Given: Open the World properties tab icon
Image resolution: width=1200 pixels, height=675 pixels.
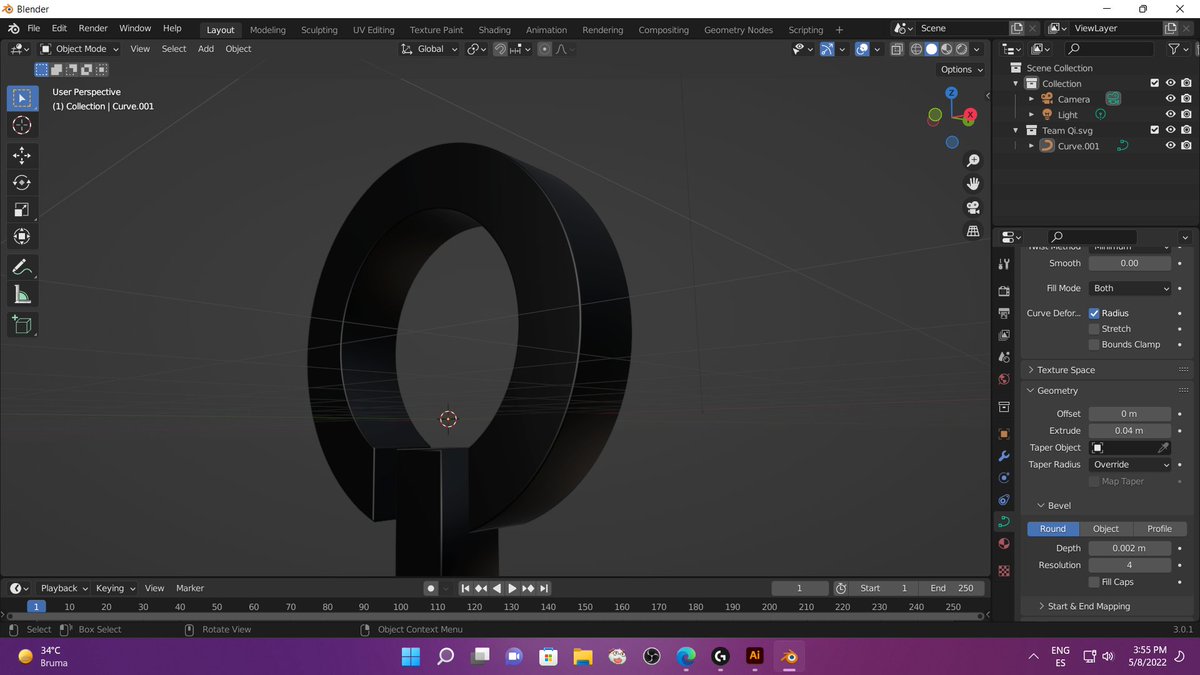Looking at the screenshot, I should point(1004,379).
